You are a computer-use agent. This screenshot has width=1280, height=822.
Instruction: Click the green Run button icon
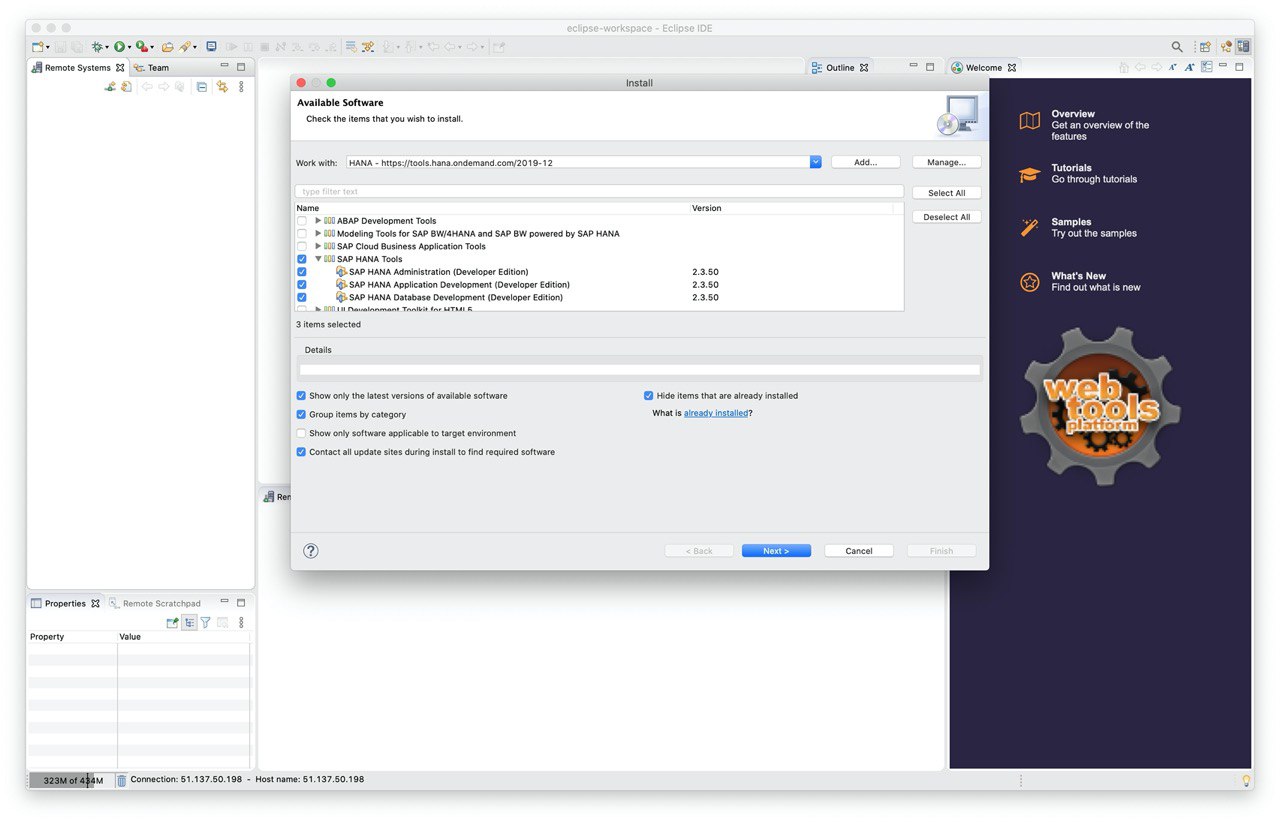(119, 47)
